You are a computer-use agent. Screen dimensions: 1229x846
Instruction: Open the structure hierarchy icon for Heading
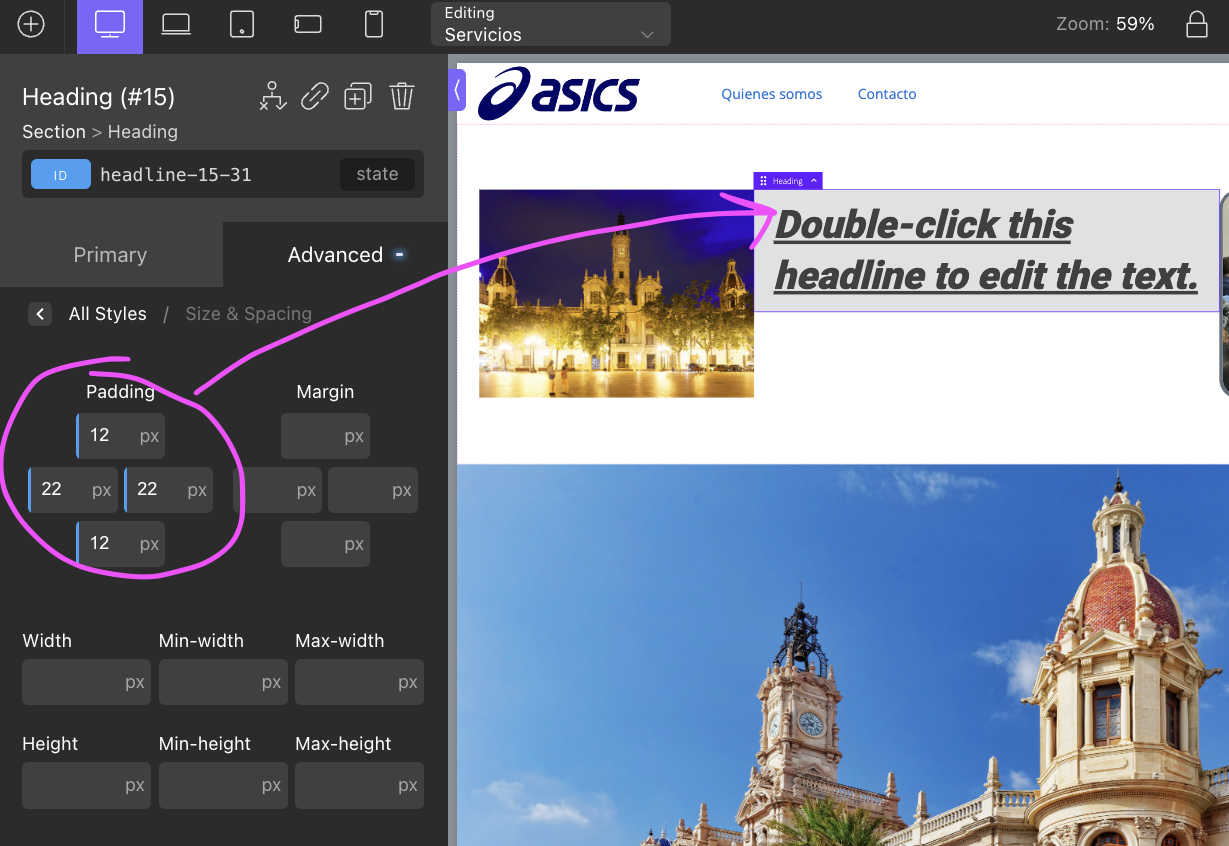[x=273, y=96]
